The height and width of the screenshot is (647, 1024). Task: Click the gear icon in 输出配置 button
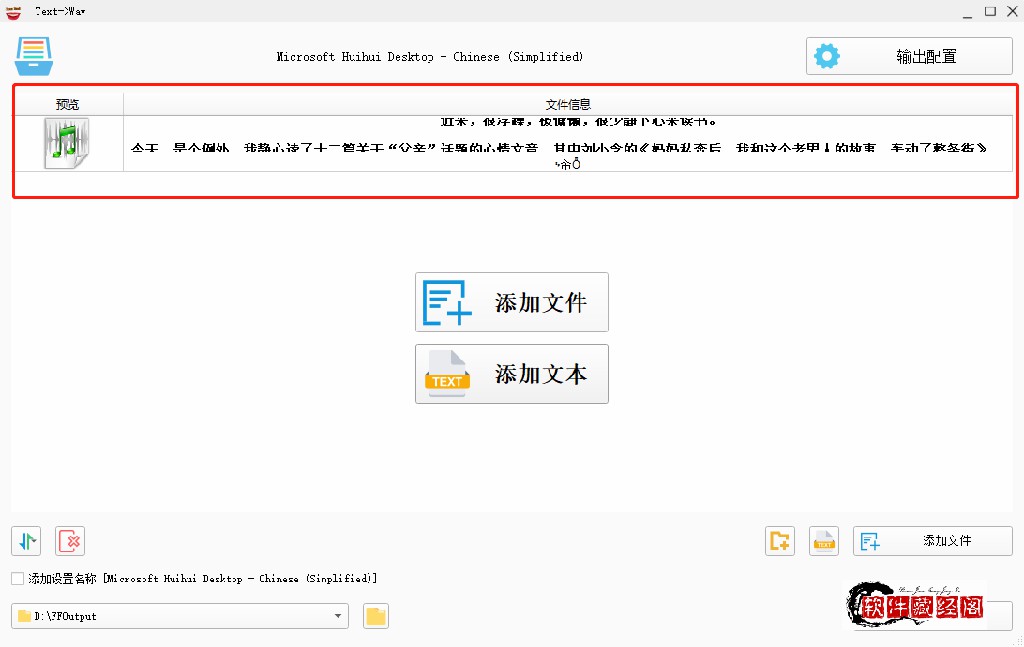tap(827, 56)
